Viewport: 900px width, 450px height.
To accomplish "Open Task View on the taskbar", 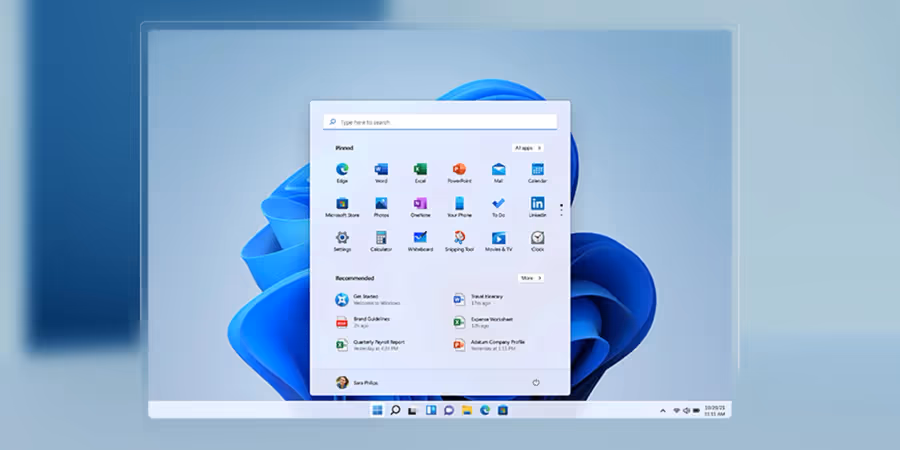I will point(412,410).
